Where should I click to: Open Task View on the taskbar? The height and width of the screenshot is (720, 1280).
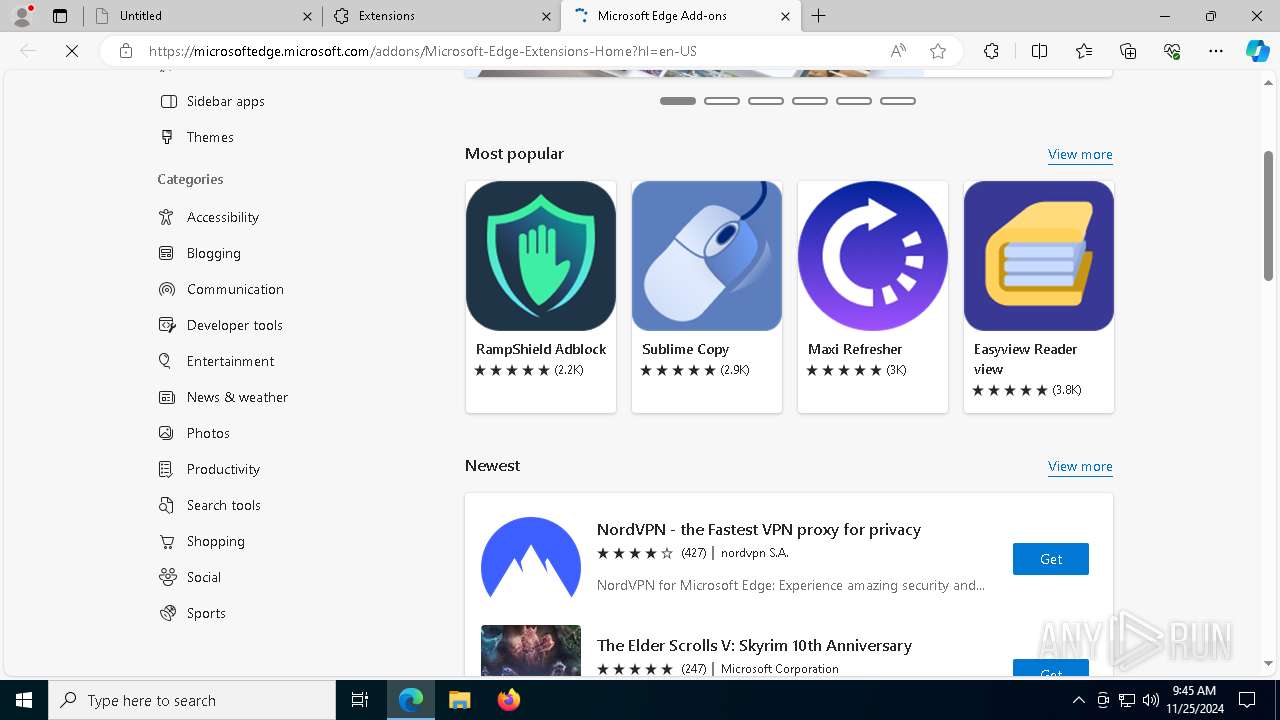[360, 700]
